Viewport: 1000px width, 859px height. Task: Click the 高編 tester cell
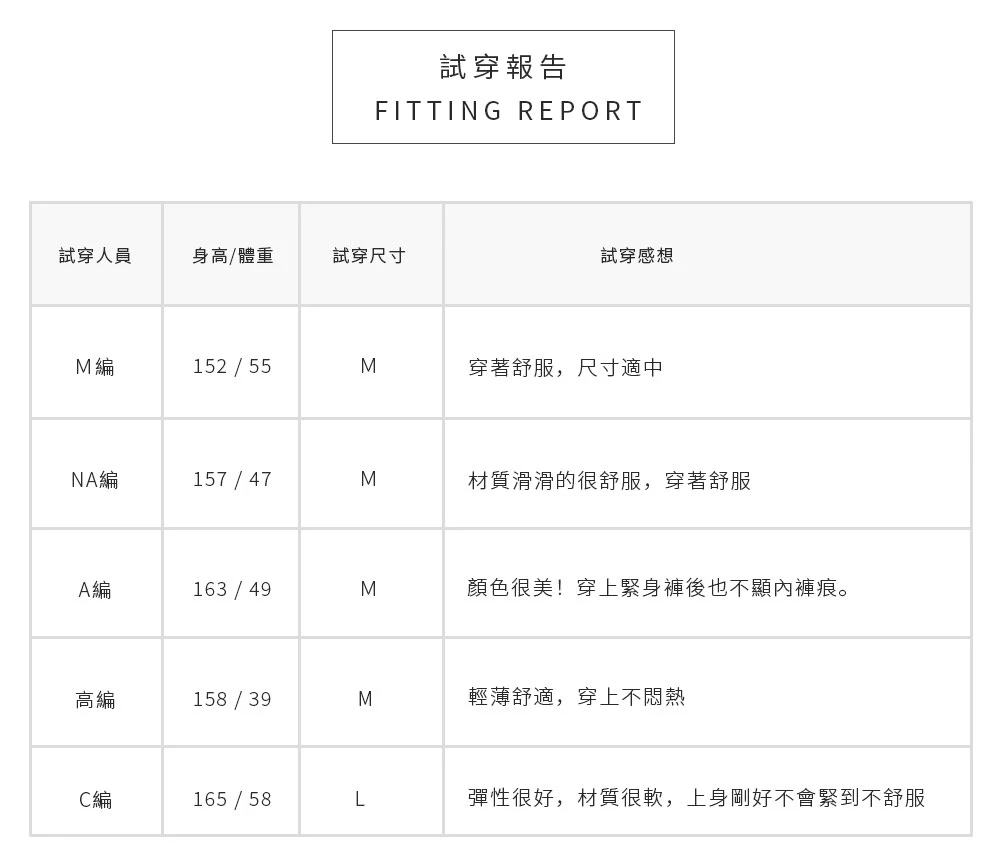click(x=95, y=700)
